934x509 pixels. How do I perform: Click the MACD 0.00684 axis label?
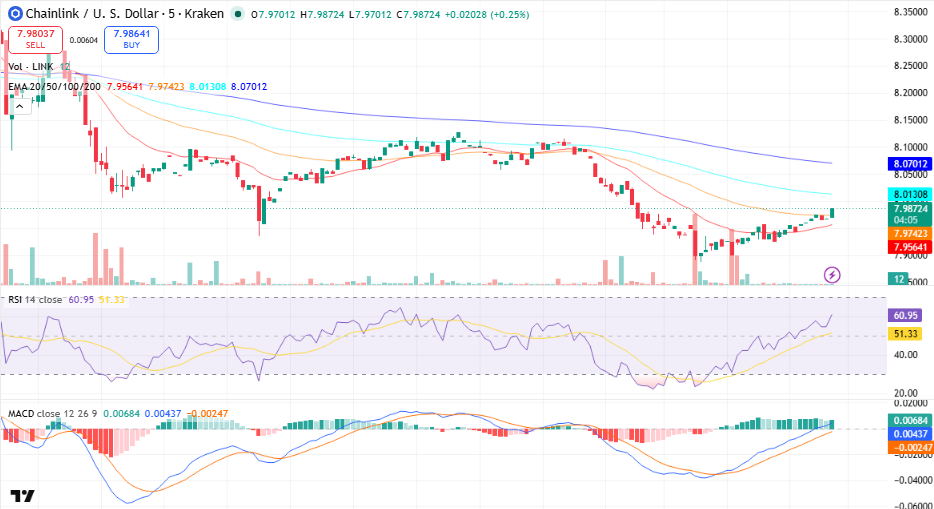910,421
